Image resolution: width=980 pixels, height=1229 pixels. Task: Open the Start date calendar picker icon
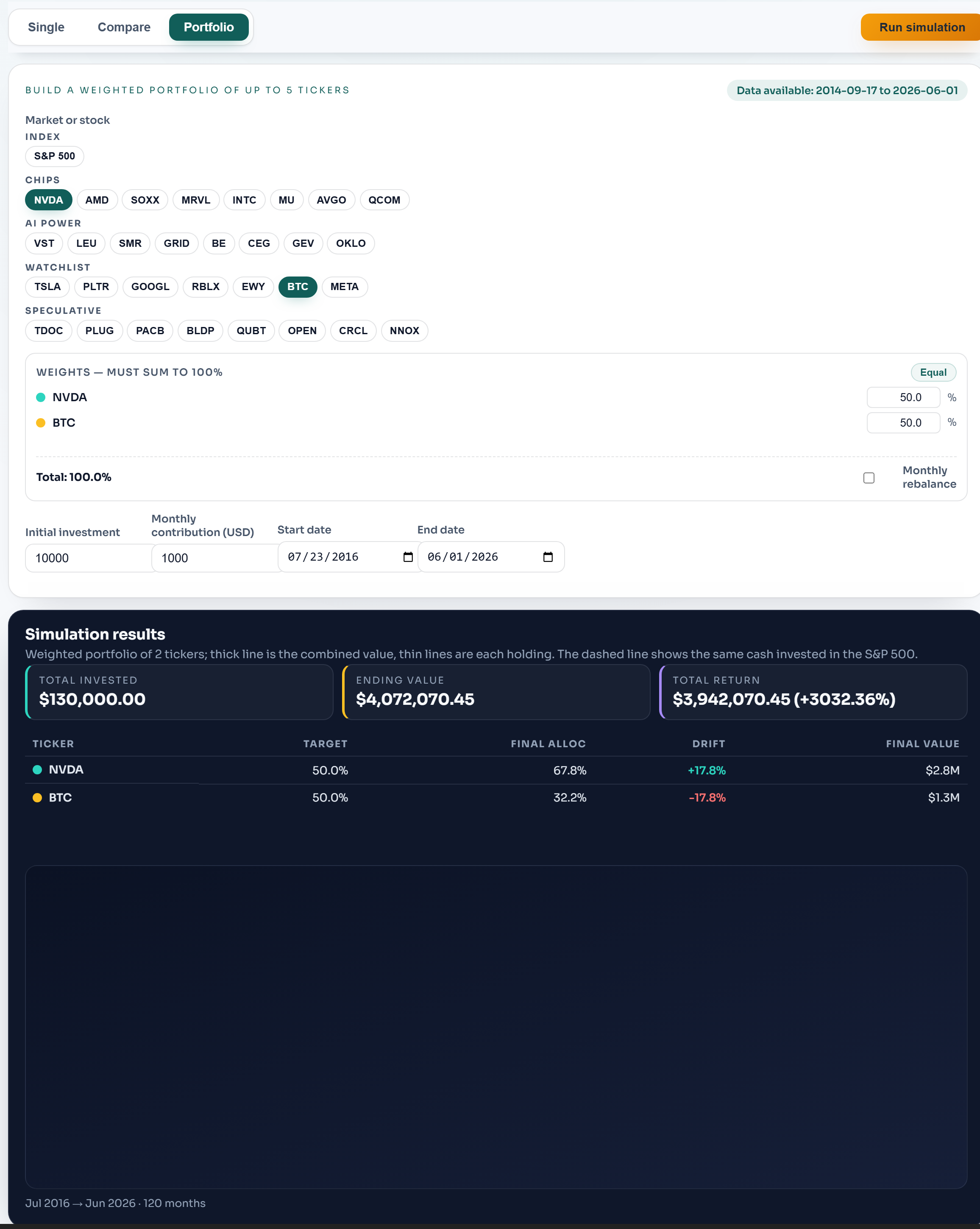pos(408,557)
